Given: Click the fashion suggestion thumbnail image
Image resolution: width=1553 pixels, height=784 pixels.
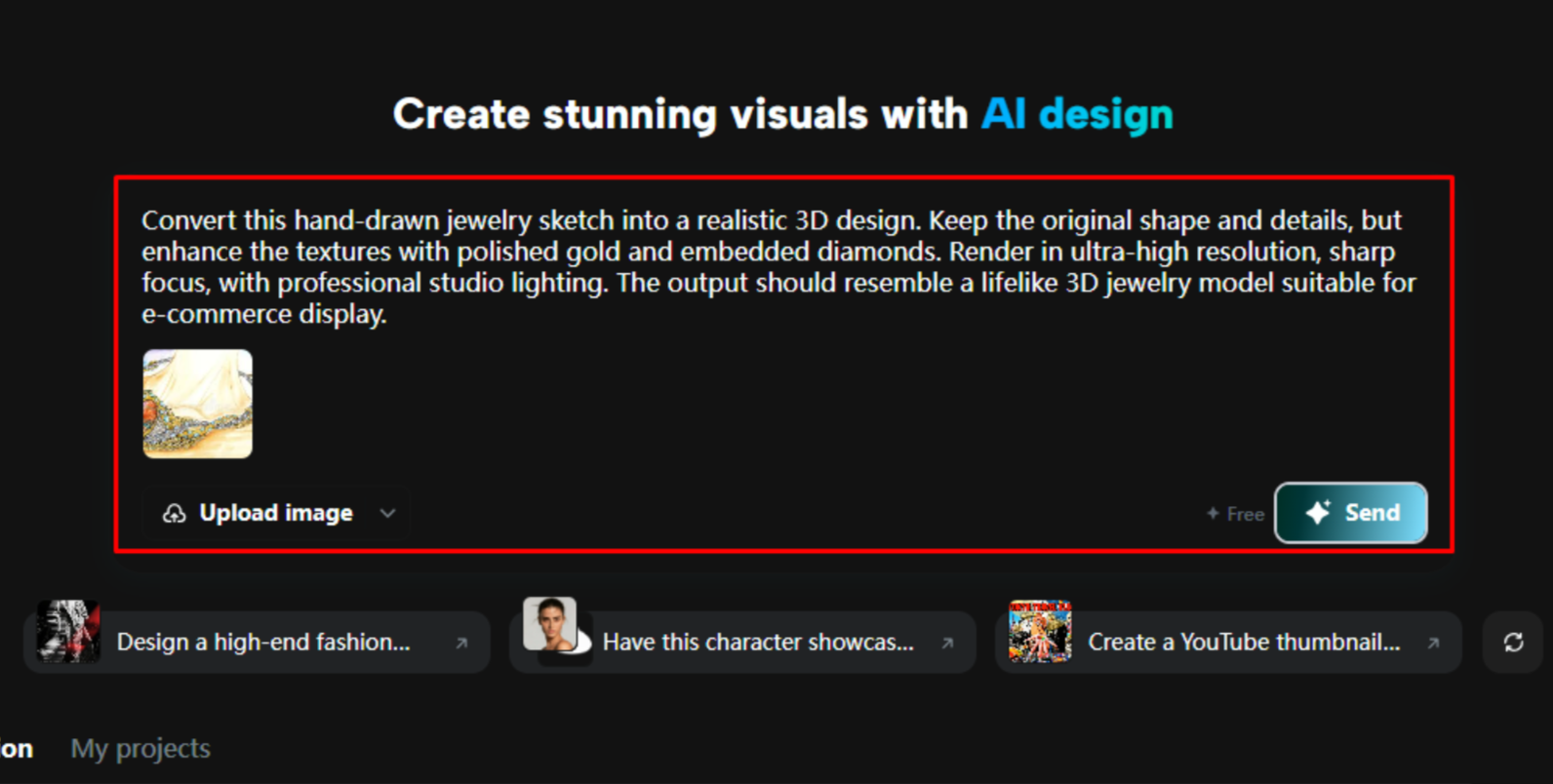Looking at the screenshot, I should coord(68,631).
